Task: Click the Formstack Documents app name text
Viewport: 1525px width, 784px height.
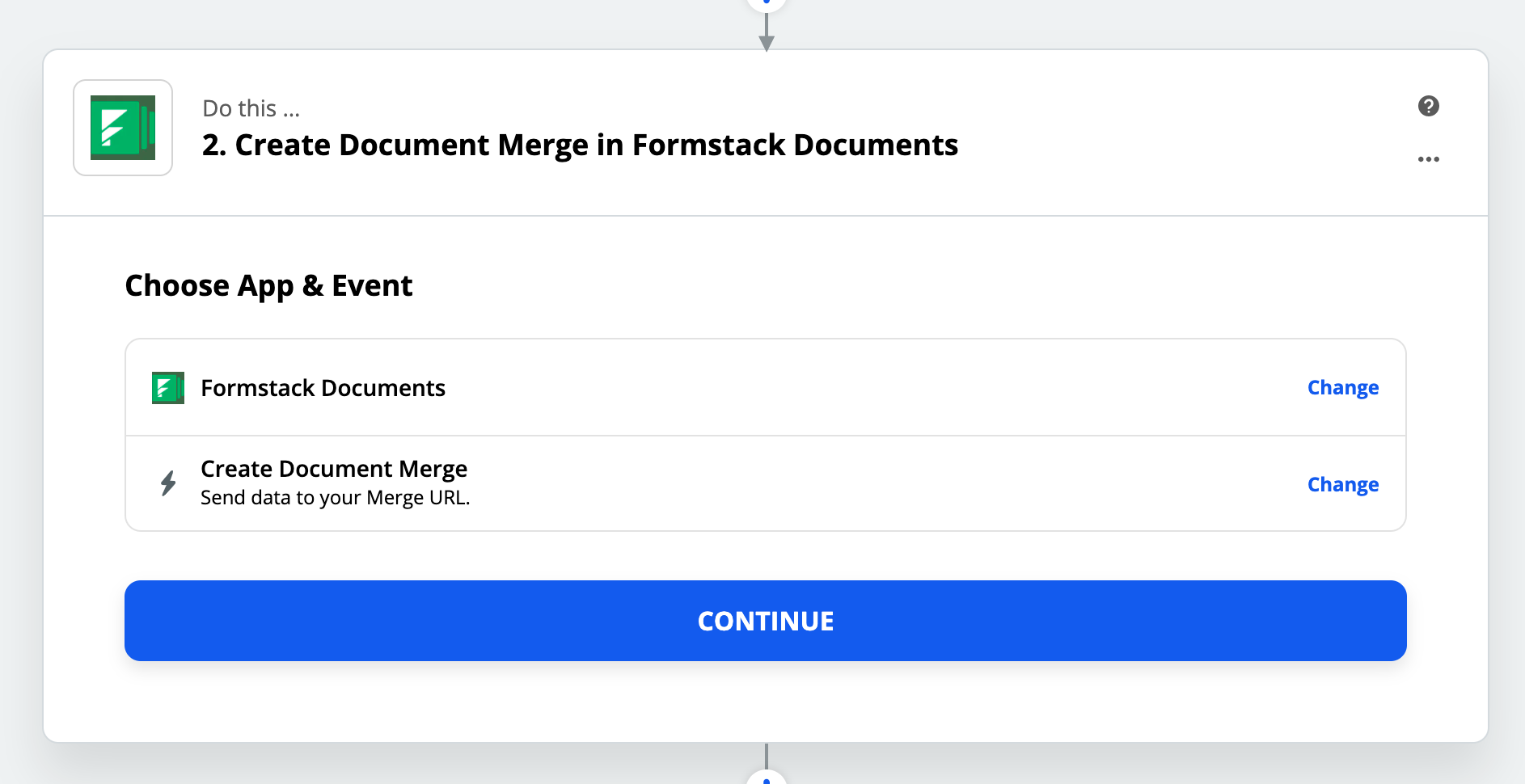Action: [323, 387]
